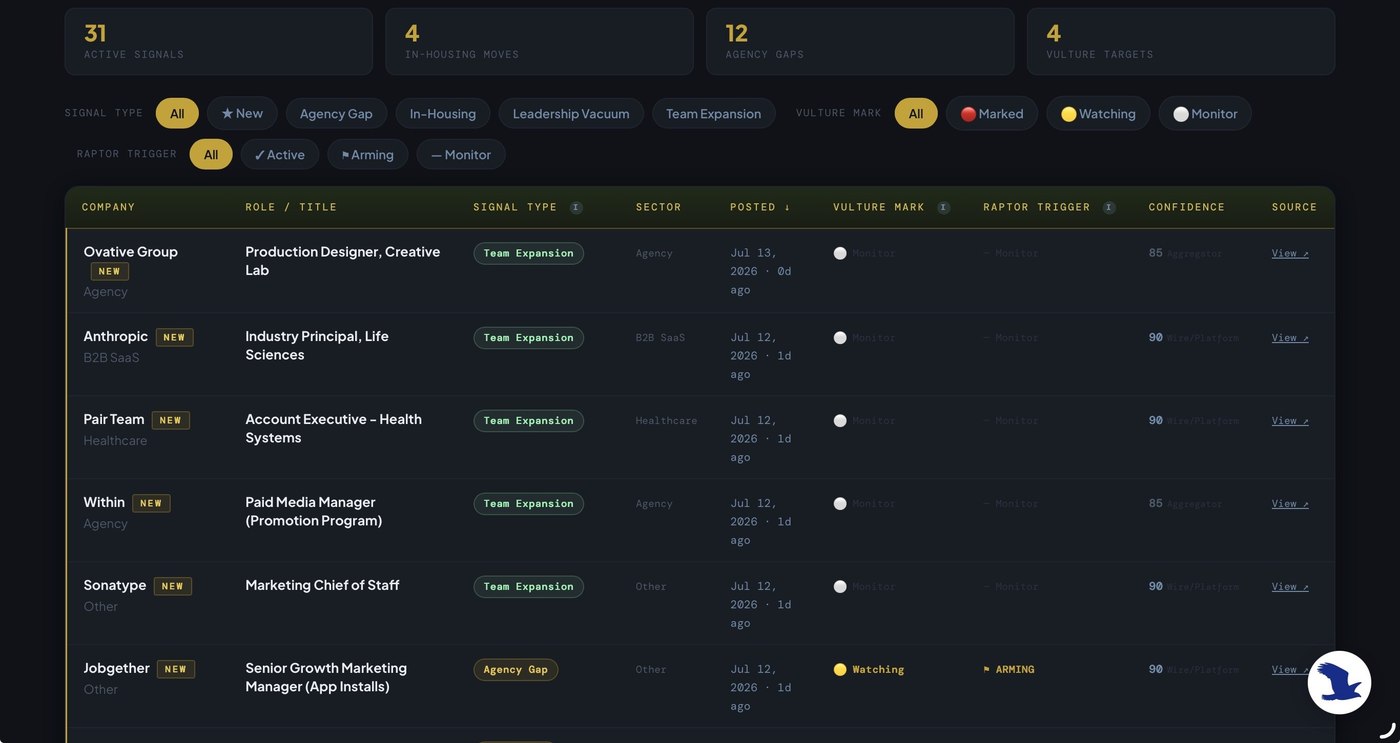The width and height of the screenshot is (1400, 743).
Task: Click Sonatype company name
Action: click(x=114, y=585)
